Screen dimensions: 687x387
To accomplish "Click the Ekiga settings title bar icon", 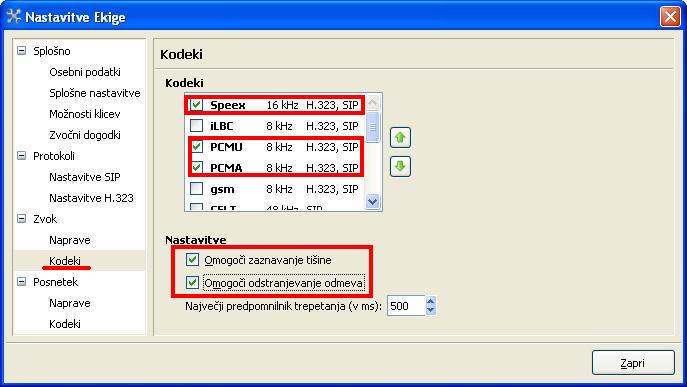I will click(14, 16).
